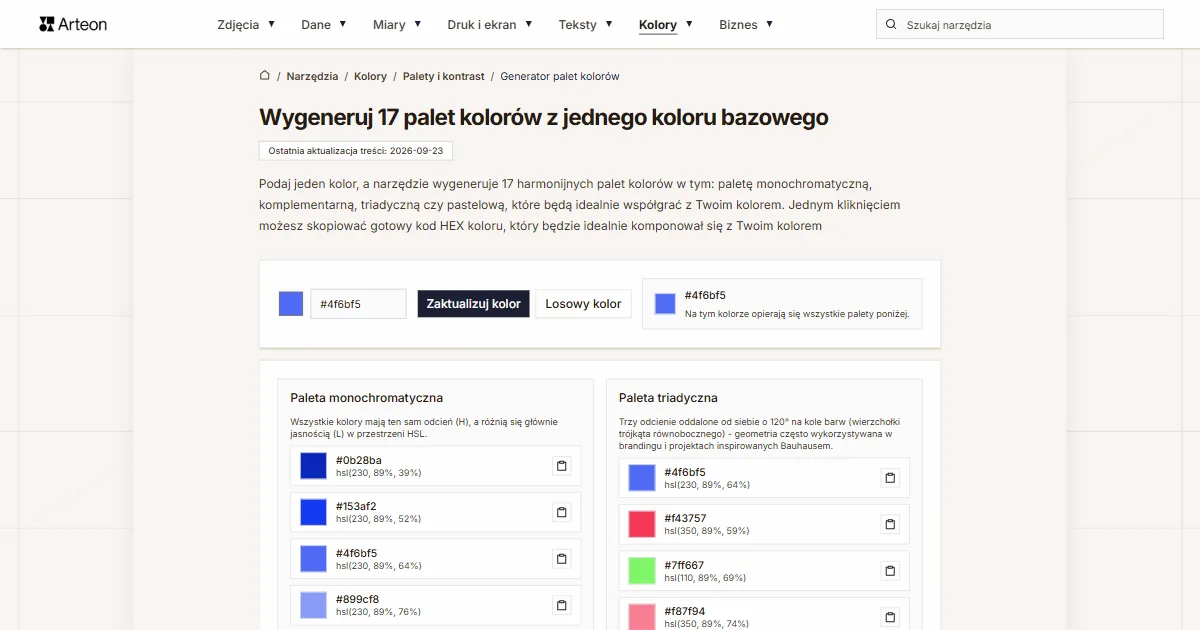Click the #f87f94 pink swatch
The width and height of the screenshot is (1200, 630).
tap(641, 617)
